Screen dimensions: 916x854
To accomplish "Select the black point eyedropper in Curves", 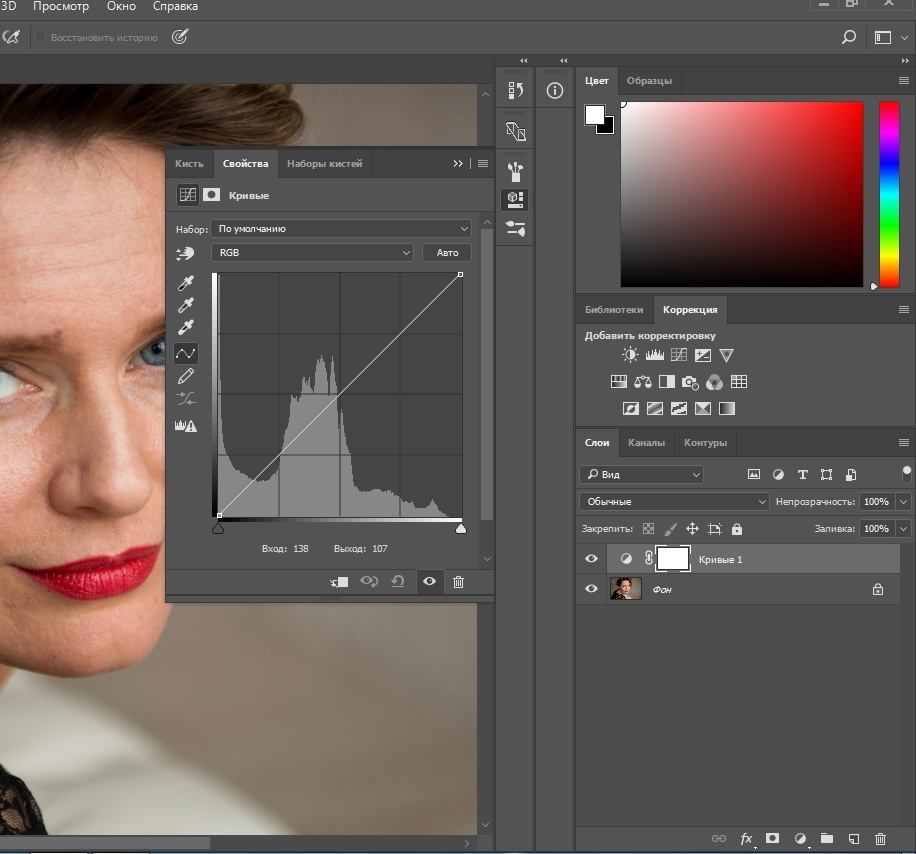I will [x=185, y=284].
